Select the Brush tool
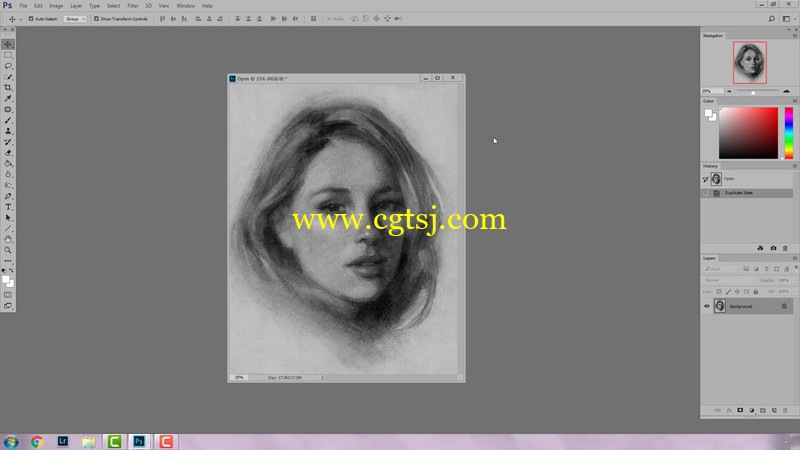The height and width of the screenshot is (450, 800). click(x=8, y=120)
